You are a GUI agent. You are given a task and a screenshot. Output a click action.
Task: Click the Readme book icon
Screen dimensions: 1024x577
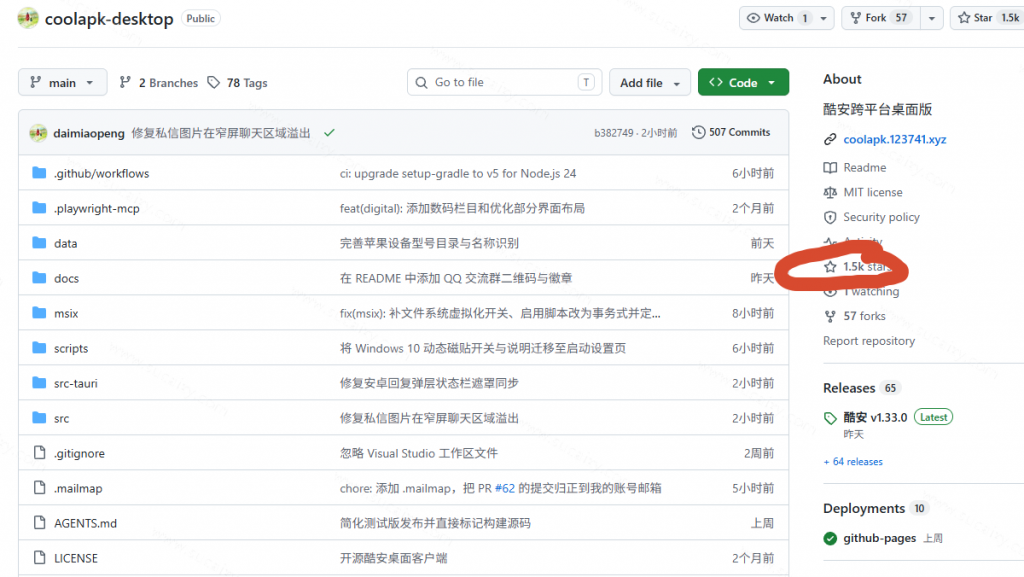(830, 168)
